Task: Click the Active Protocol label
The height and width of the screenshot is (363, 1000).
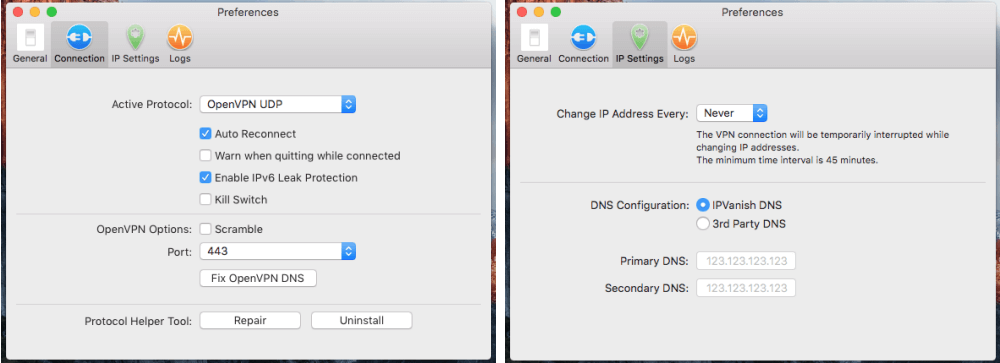Action: (152, 105)
